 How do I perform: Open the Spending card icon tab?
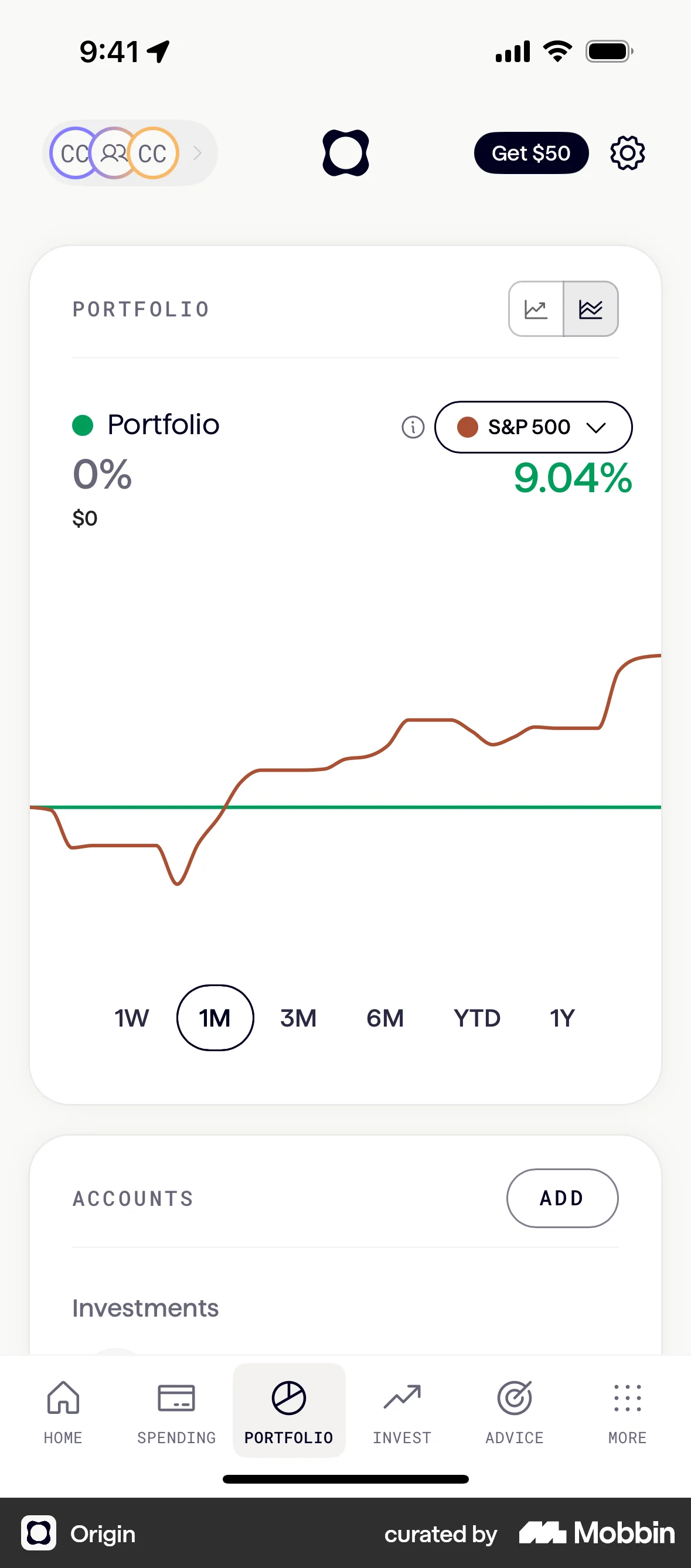(176, 1410)
